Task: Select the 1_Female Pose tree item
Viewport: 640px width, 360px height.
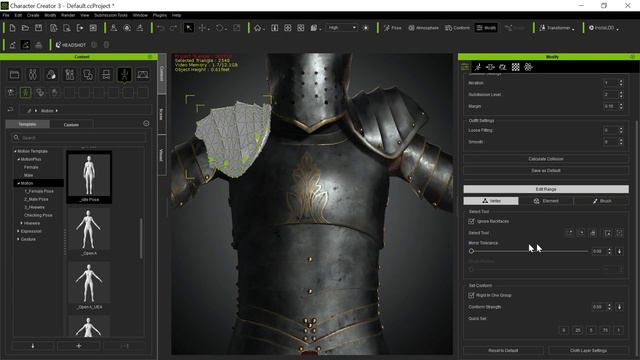Action: (x=39, y=191)
